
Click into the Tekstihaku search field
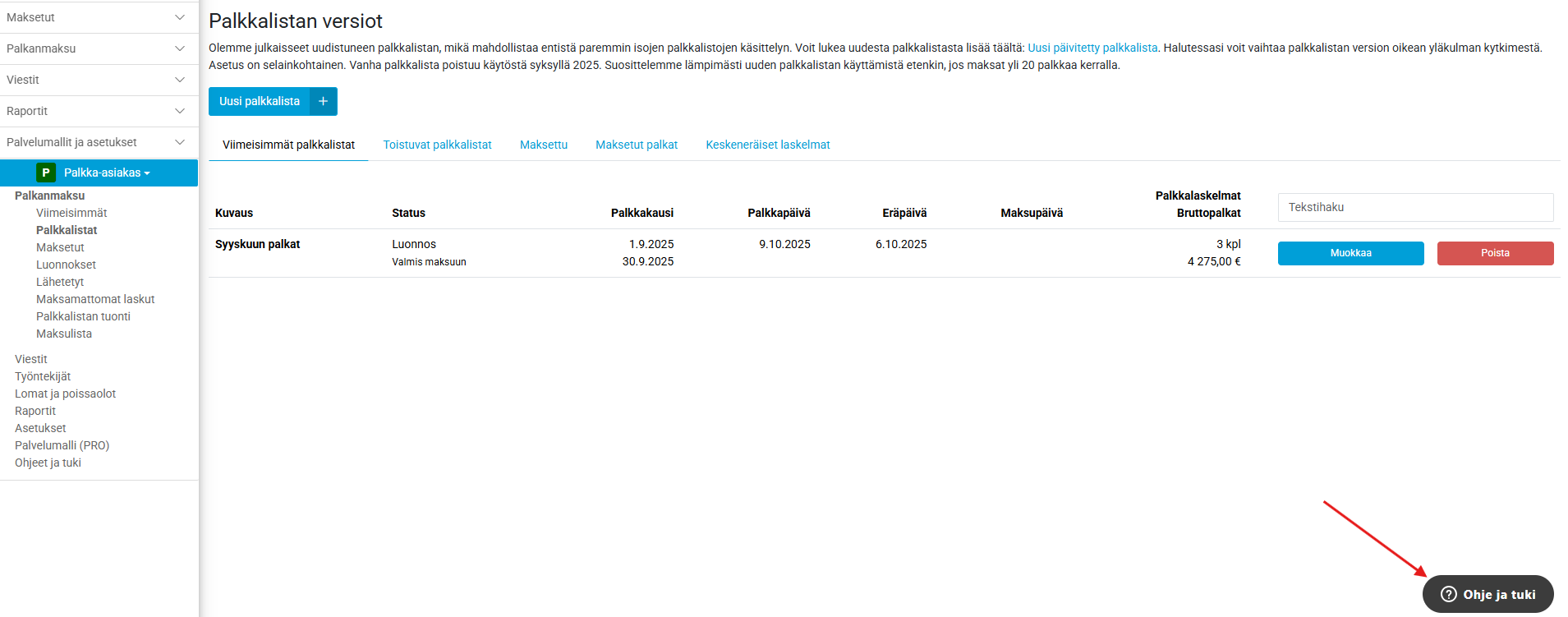[x=1414, y=207]
